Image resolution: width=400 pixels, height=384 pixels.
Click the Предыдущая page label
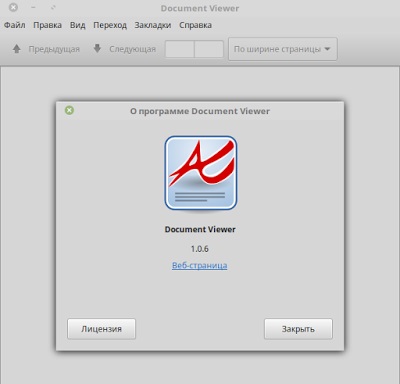54,49
